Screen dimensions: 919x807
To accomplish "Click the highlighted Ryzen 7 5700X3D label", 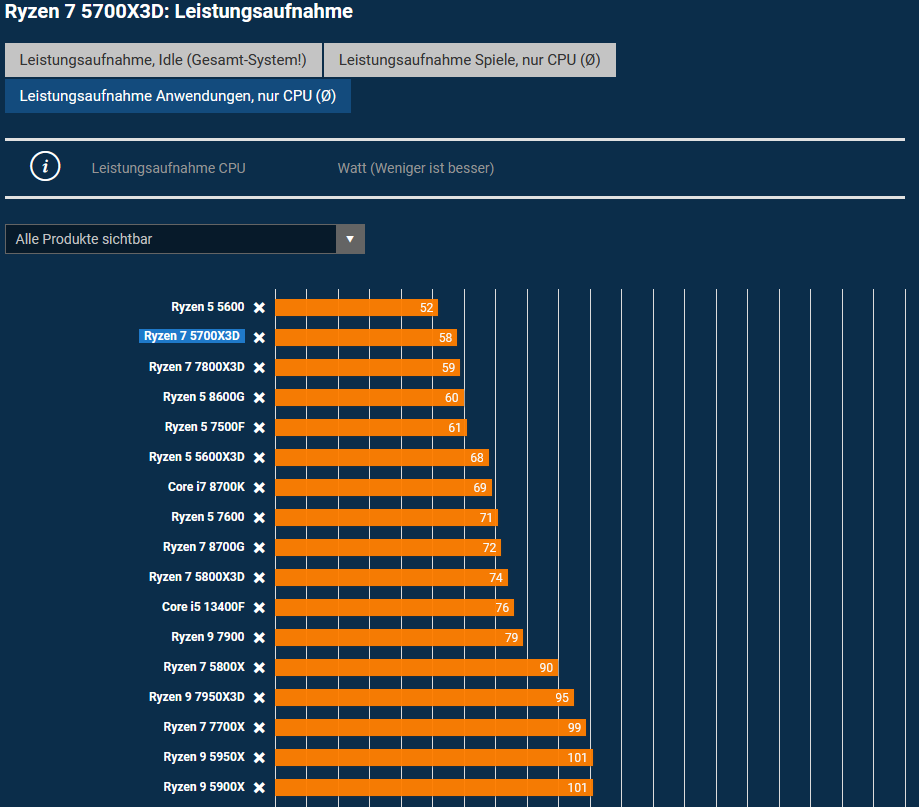I will pos(192,336).
